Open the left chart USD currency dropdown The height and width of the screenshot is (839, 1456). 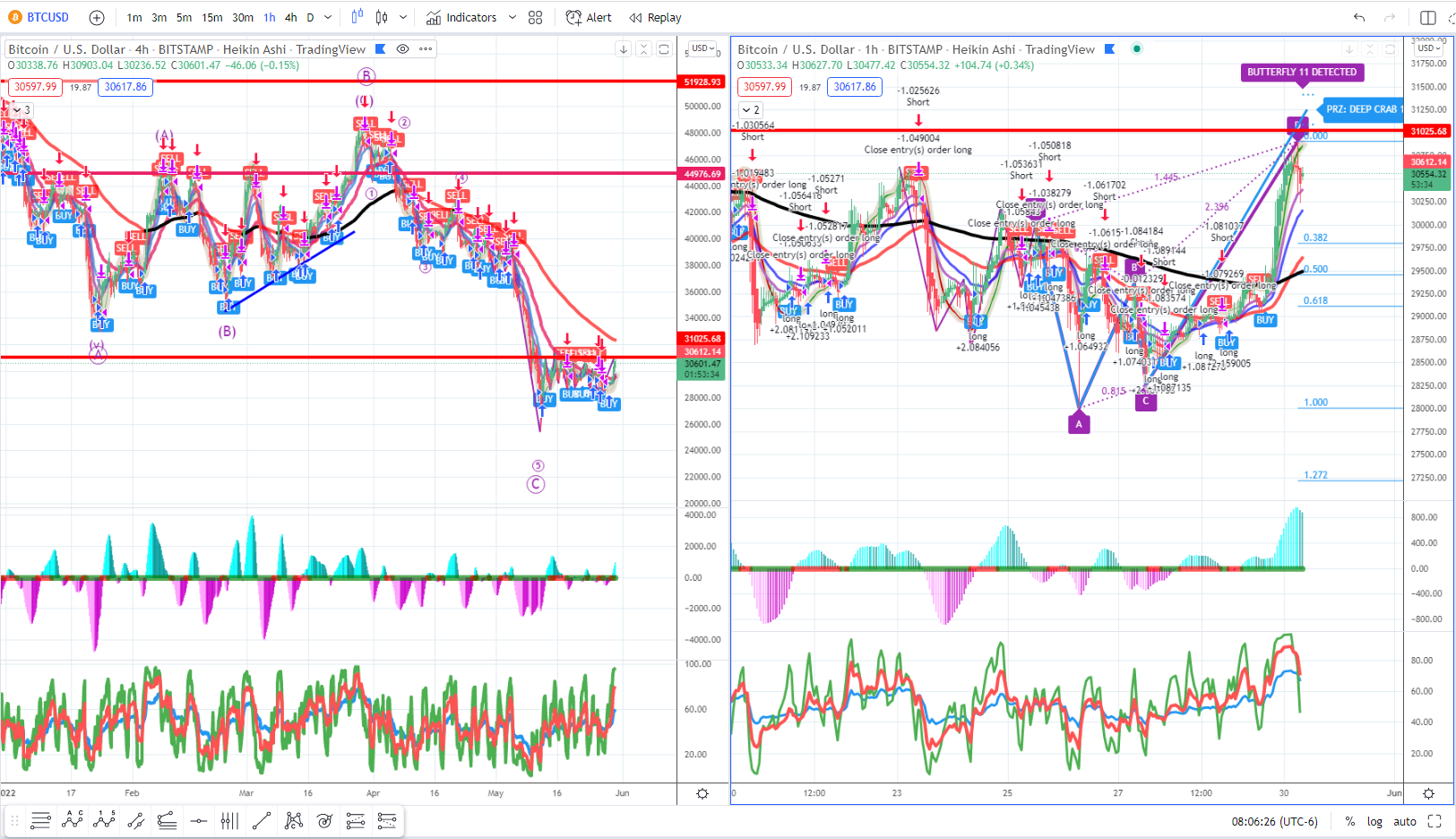702,48
